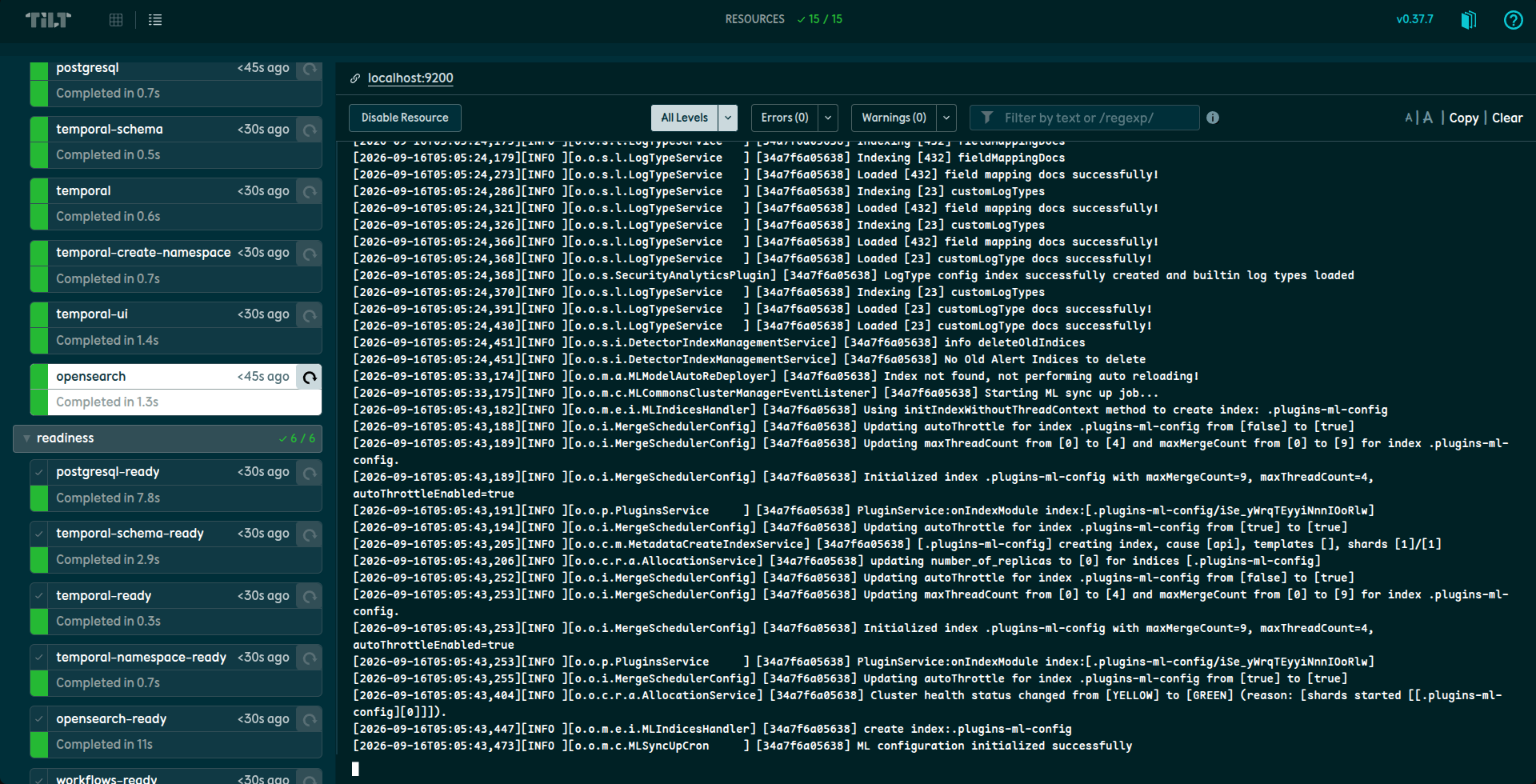
Task: Click the RESOURCES 15 / 15 status
Action: click(783, 19)
